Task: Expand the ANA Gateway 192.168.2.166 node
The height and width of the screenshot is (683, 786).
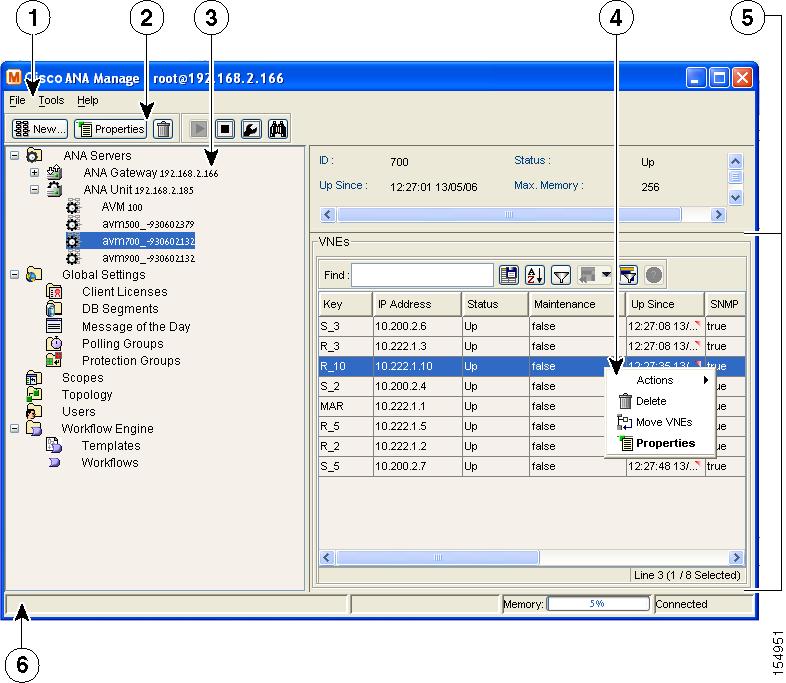Action: [34, 172]
